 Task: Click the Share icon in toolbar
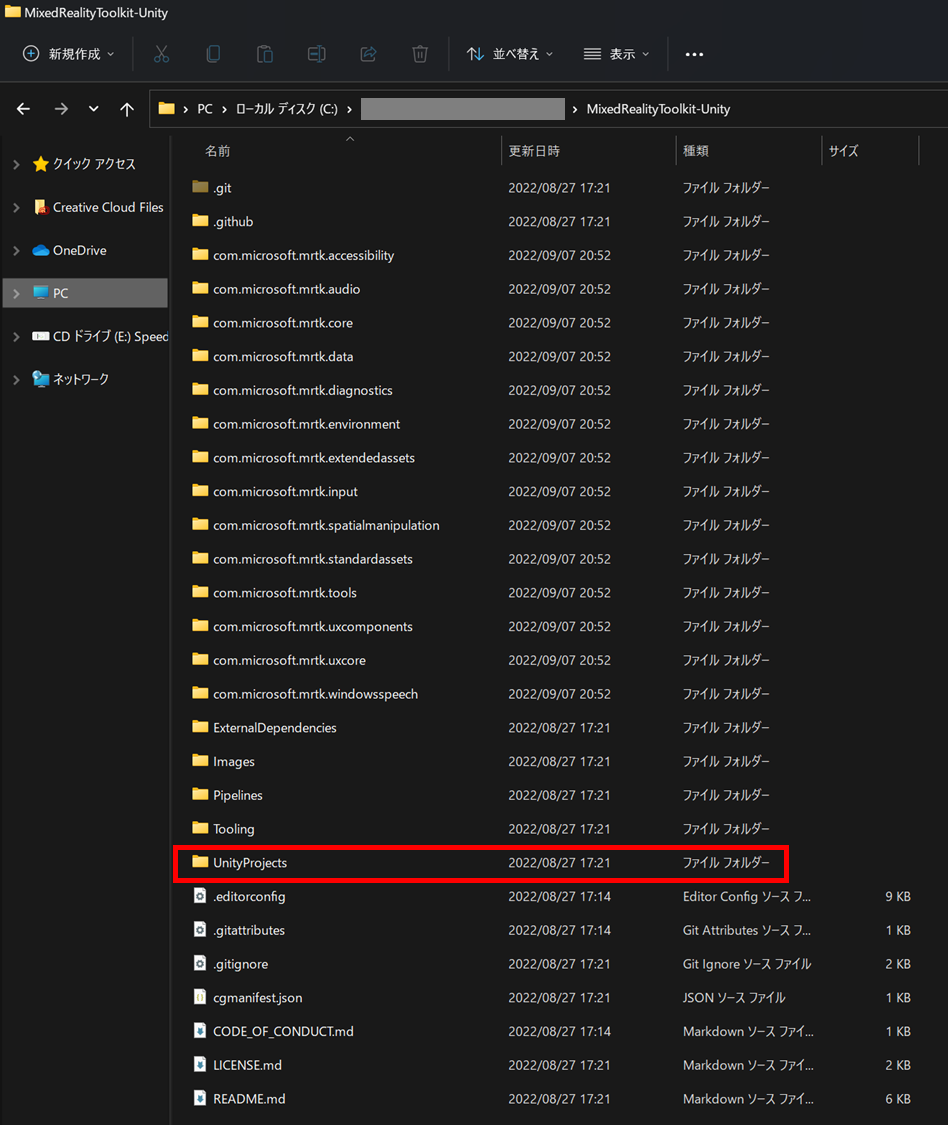pyautogui.click(x=368, y=54)
